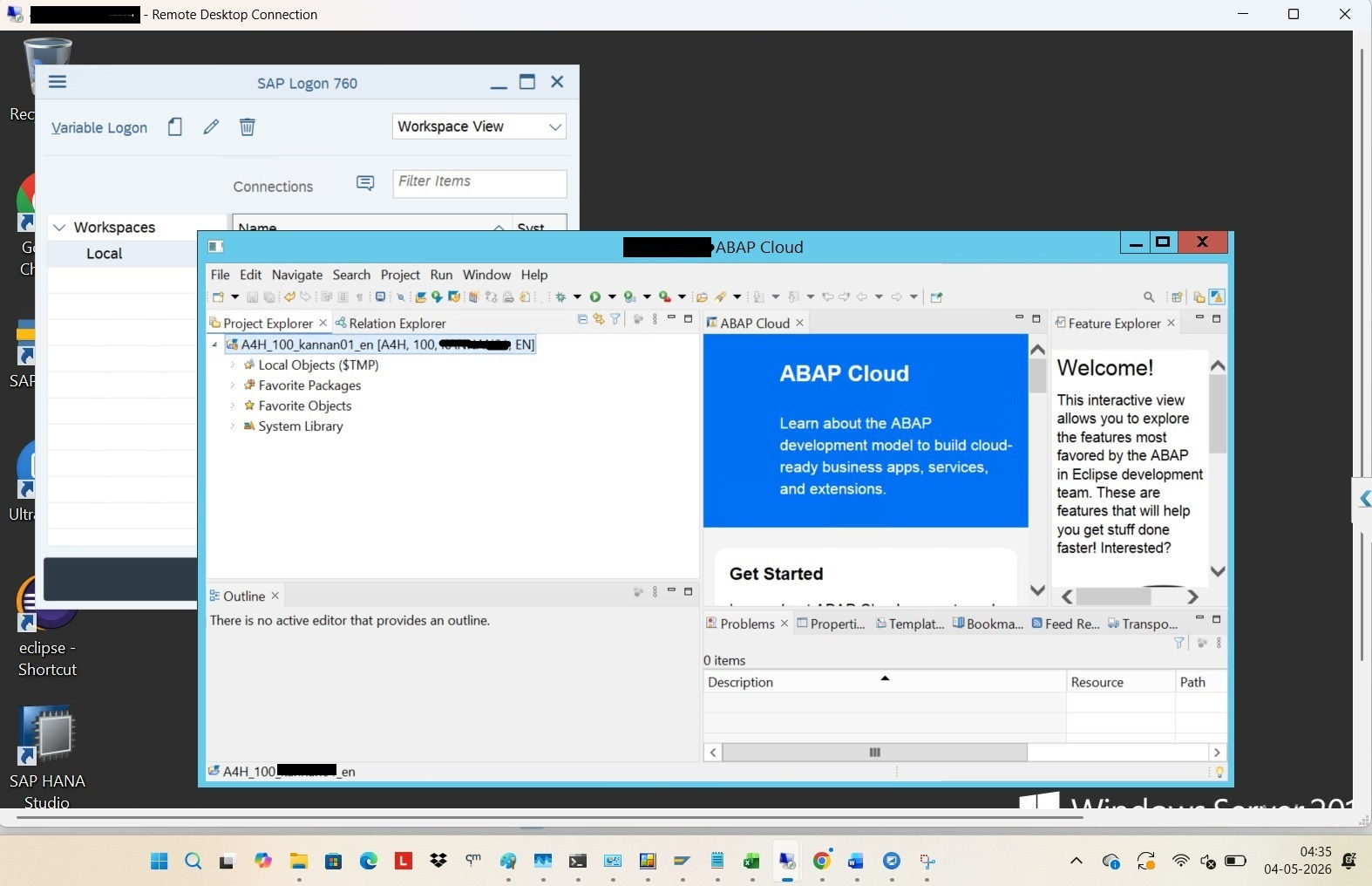Click the New Item icon in SAP Logon
This screenshot has height=886, width=1372.
click(175, 127)
